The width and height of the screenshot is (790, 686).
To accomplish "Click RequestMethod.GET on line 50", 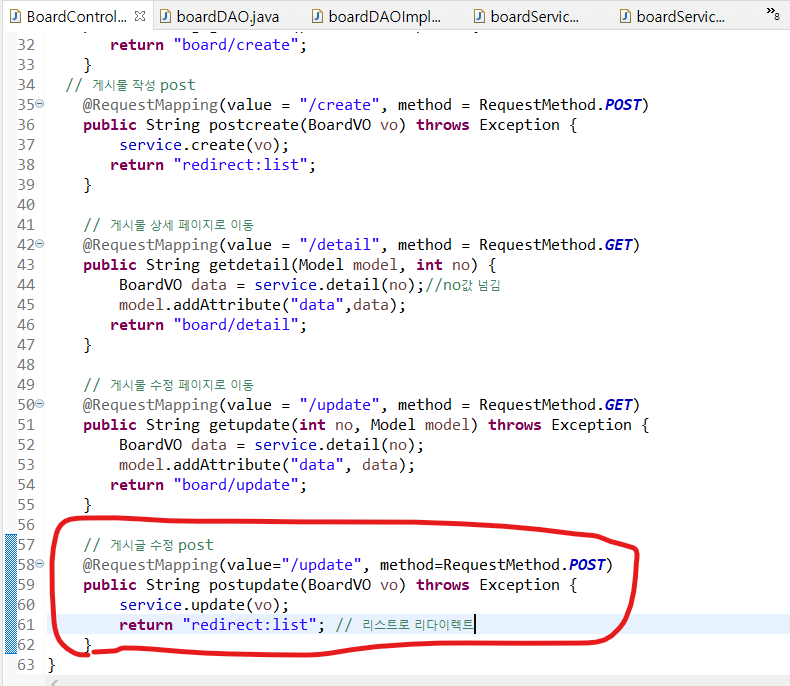I will pos(556,405).
